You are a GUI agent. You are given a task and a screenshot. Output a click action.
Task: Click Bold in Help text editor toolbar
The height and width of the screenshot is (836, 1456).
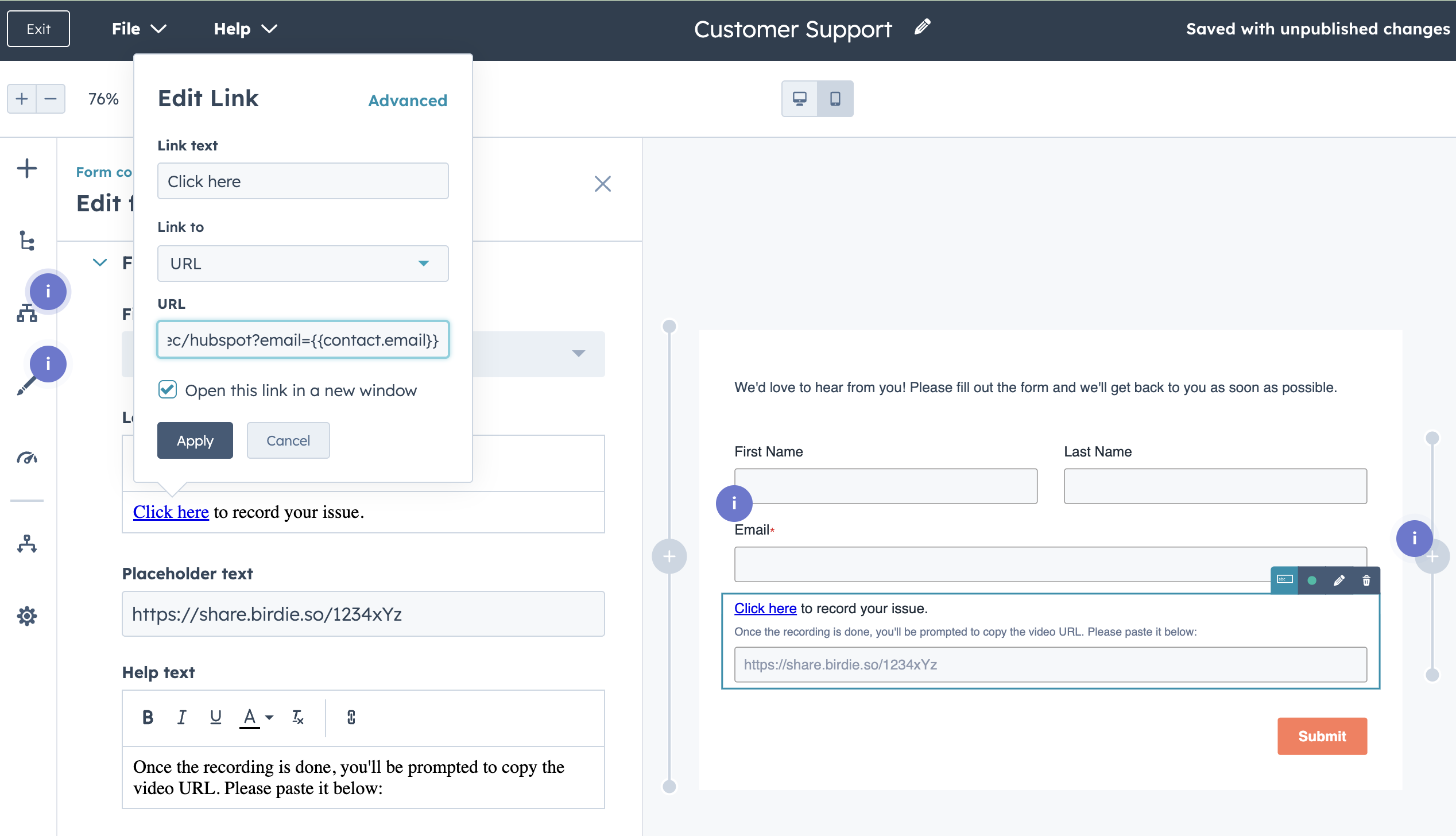(x=148, y=717)
